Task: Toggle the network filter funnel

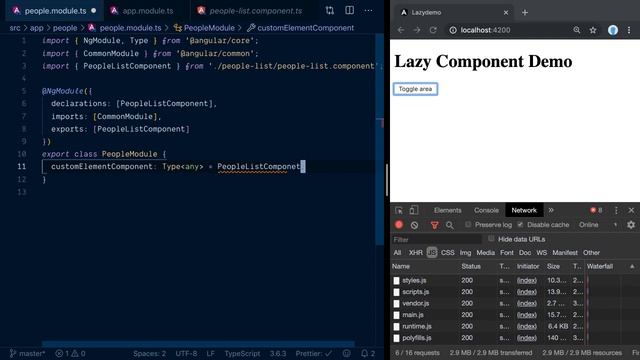Action: click(434, 225)
